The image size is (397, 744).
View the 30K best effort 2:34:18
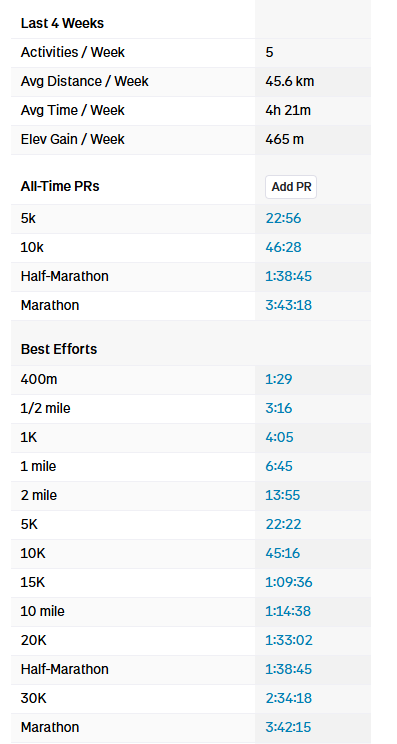(288, 698)
